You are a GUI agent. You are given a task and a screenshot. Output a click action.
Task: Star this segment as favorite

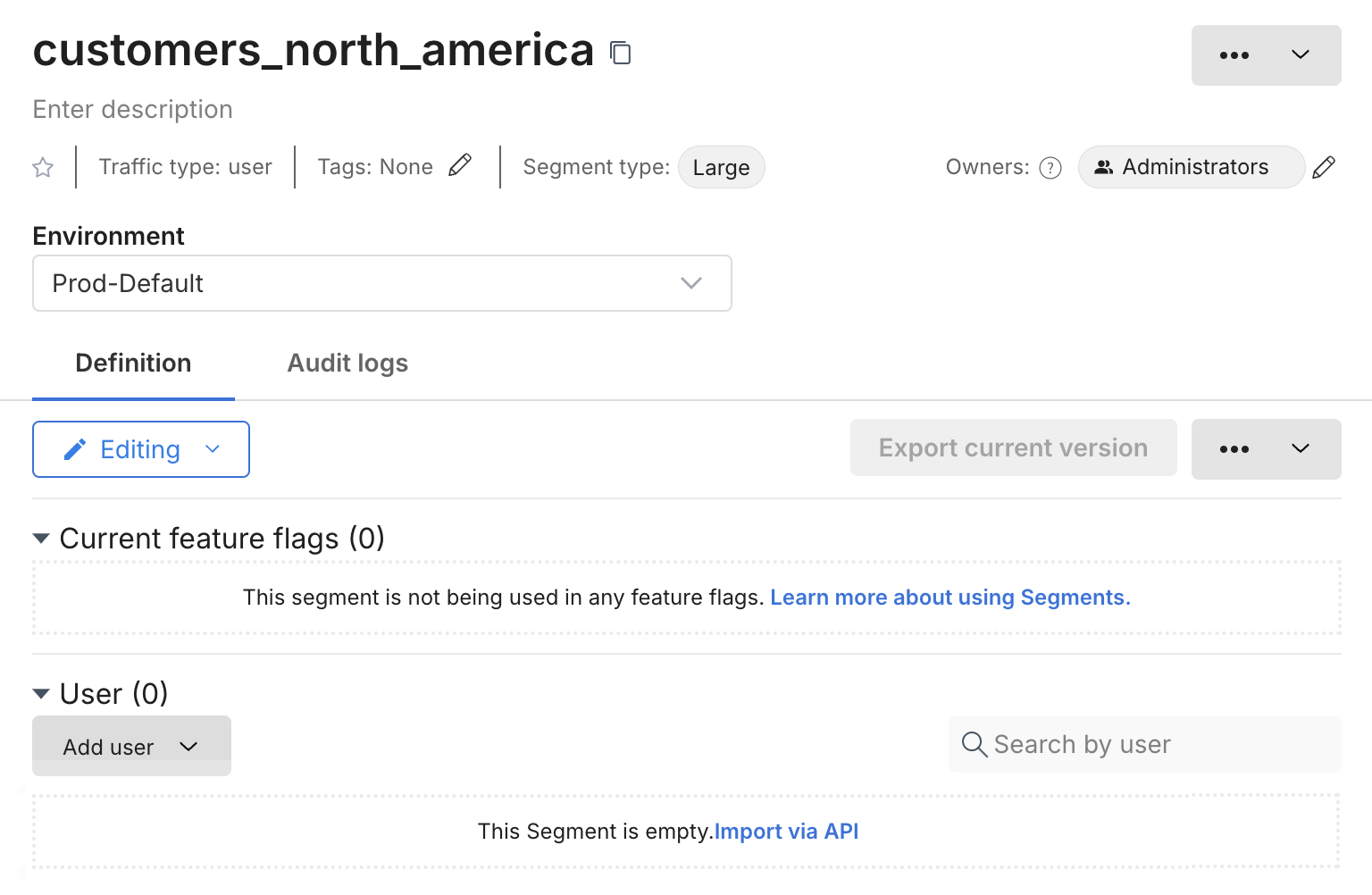(43, 167)
